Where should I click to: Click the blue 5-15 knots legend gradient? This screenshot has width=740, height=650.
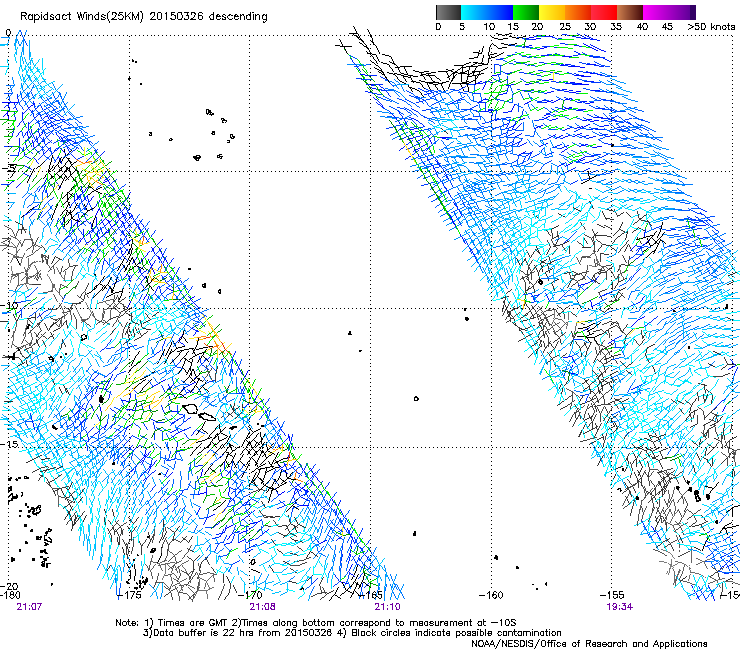coord(487,12)
